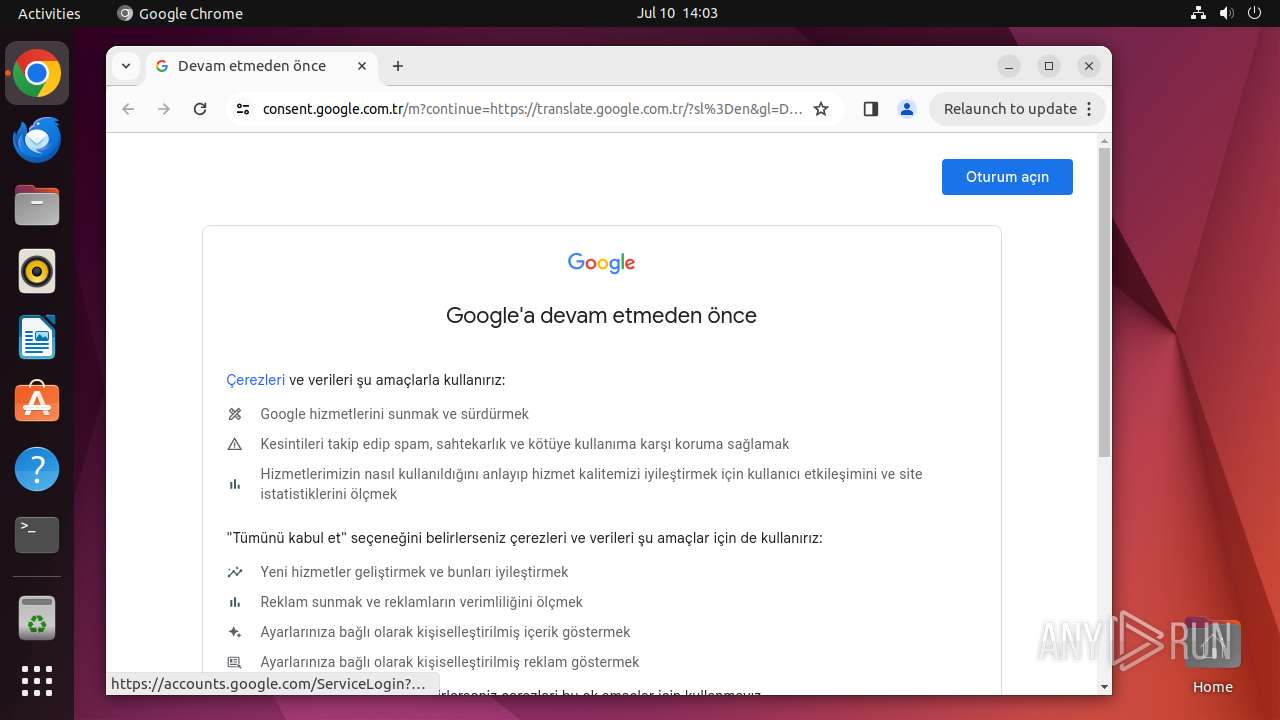Open Ubuntu Software store icon
This screenshot has width=1280, height=720.
coord(37,403)
